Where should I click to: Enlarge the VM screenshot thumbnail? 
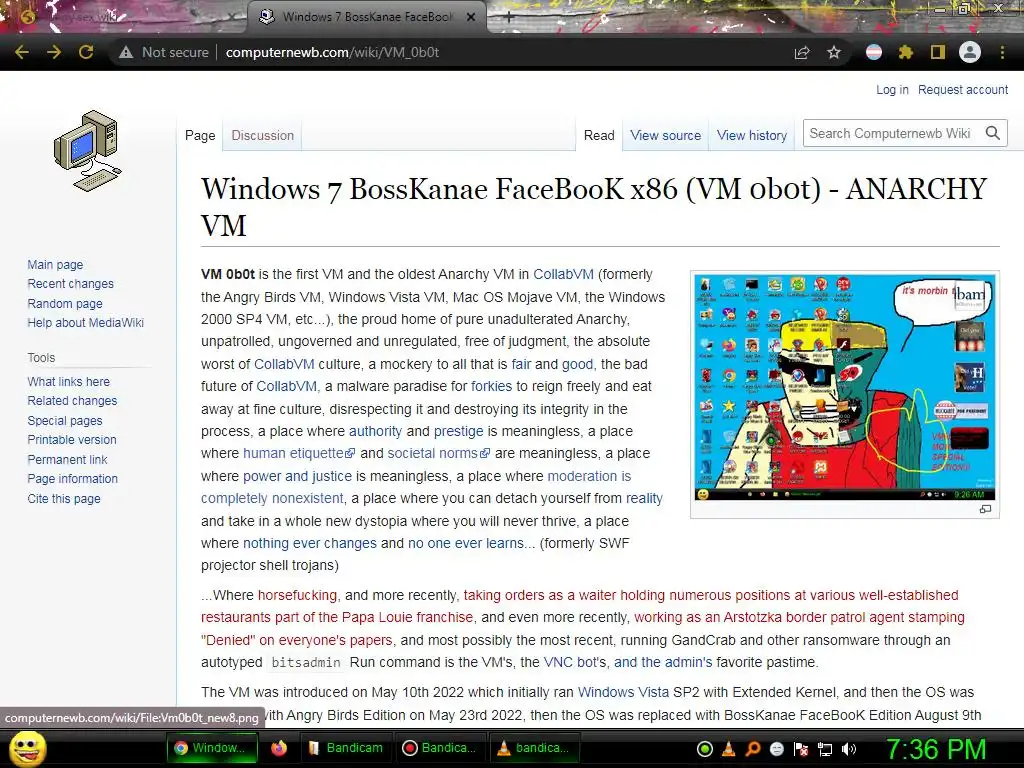point(844,387)
